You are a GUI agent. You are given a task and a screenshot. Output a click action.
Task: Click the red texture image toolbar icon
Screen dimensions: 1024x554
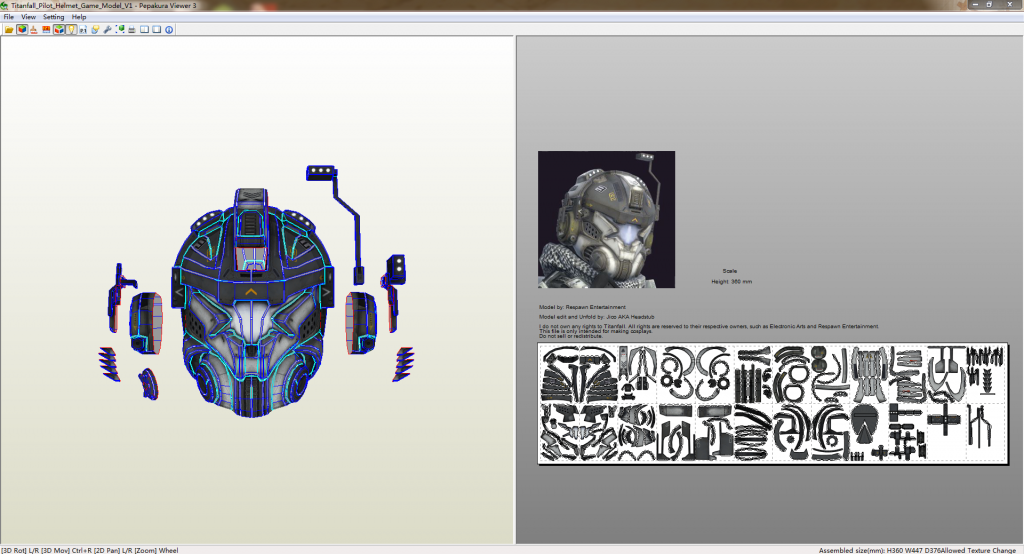(x=46, y=29)
